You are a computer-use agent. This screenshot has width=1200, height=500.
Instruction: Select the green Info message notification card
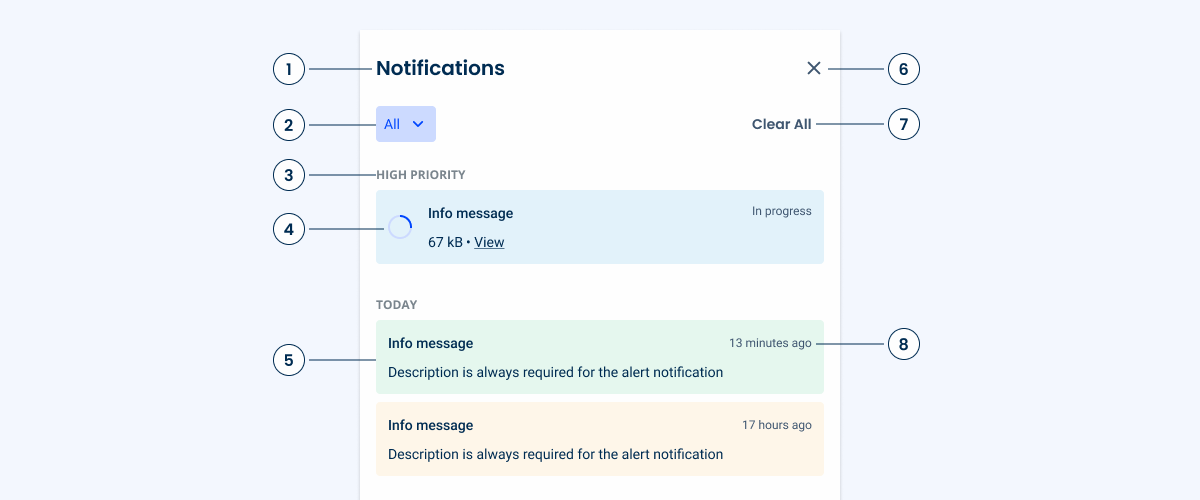point(599,357)
